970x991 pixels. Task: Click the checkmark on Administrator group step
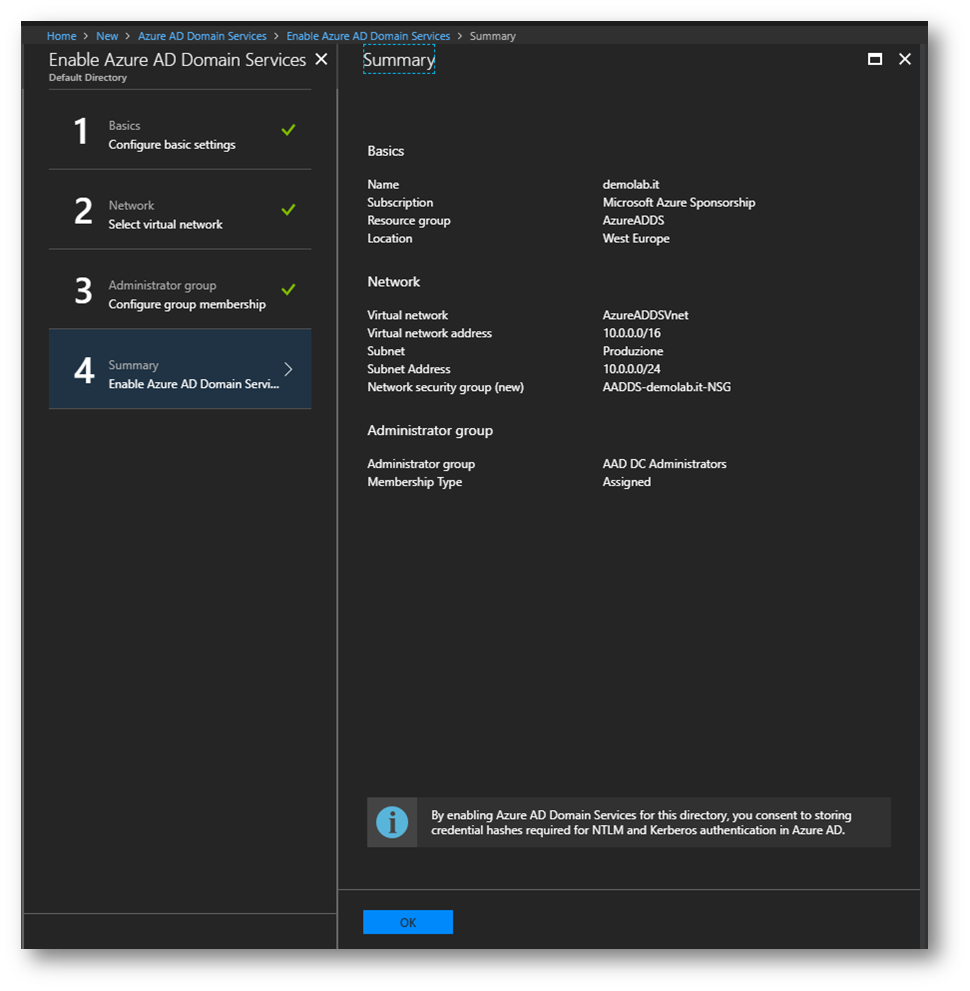[x=288, y=289]
